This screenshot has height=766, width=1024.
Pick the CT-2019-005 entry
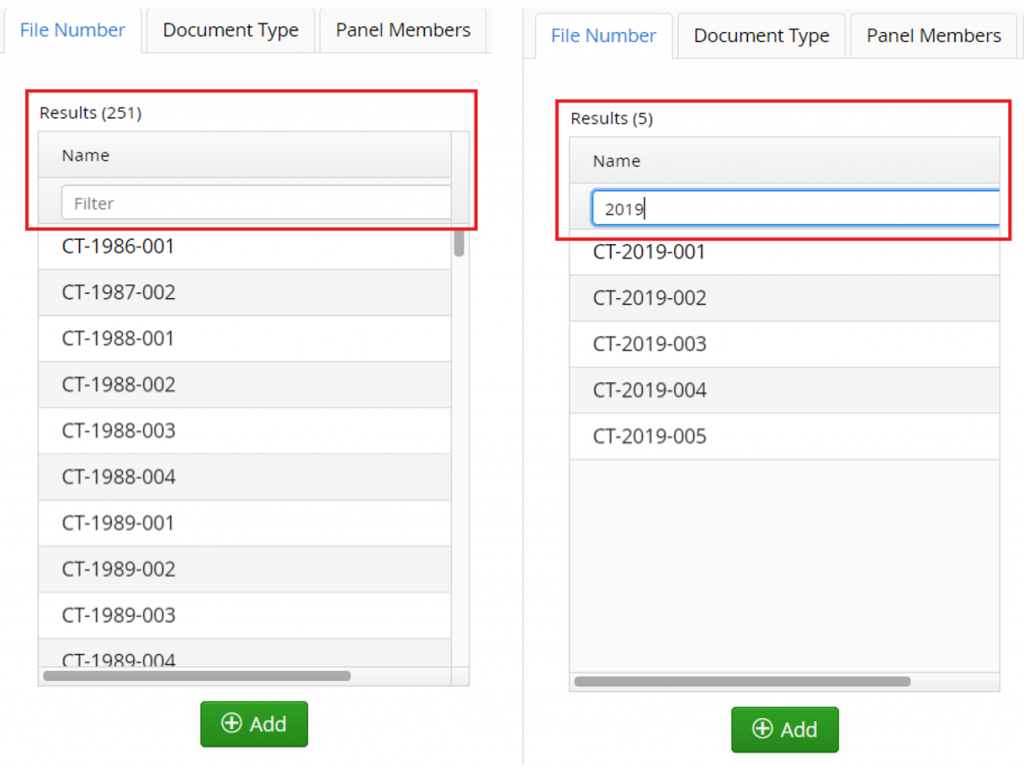649,437
